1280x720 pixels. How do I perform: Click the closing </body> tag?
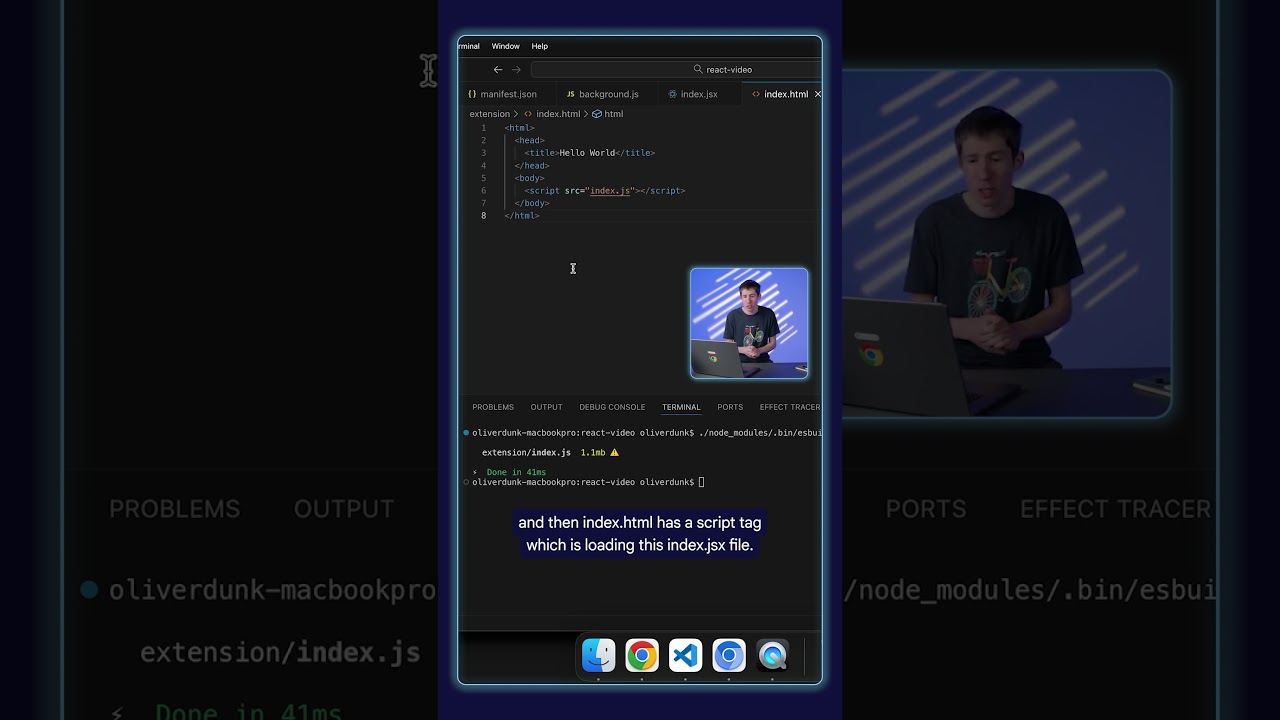pos(532,203)
